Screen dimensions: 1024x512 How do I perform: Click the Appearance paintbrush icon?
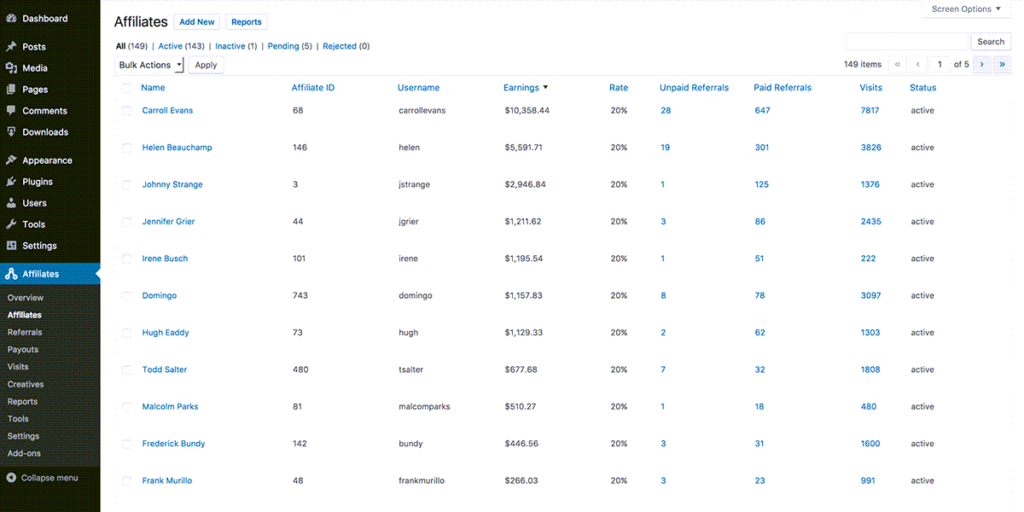tap(11, 160)
